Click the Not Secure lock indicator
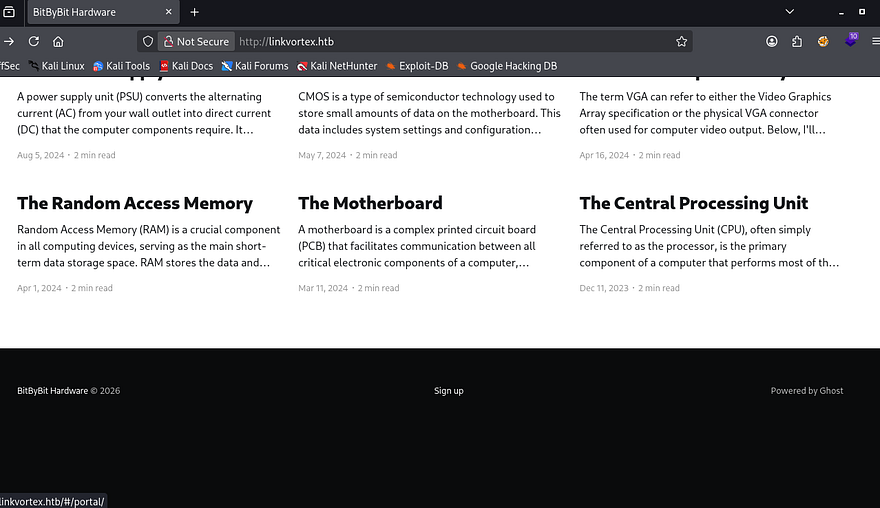The width and height of the screenshot is (880, 508). [x=196, y=42]
